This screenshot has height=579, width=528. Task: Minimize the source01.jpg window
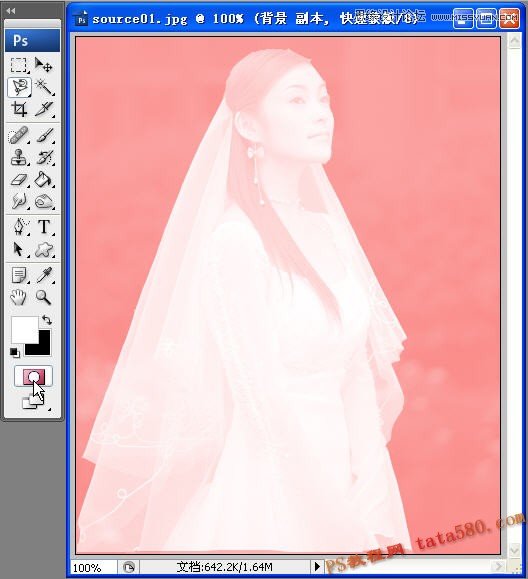click(463, 18)
